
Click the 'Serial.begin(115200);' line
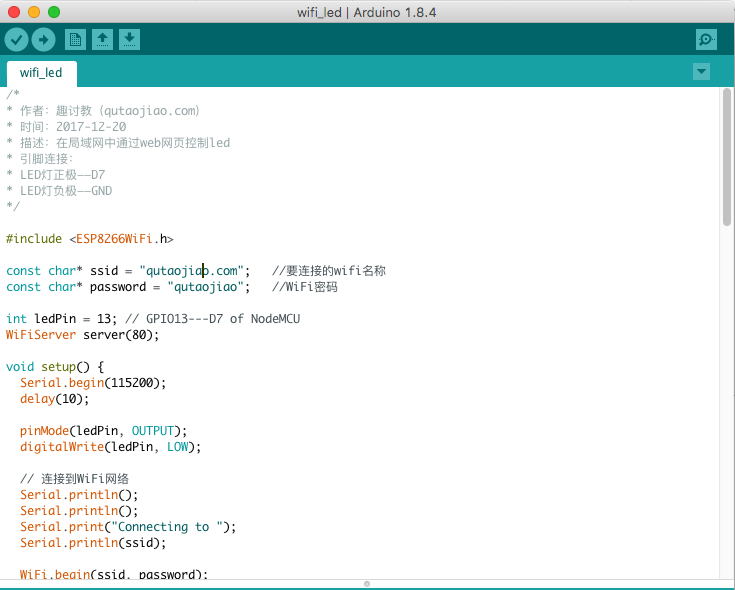click(93, 383)
